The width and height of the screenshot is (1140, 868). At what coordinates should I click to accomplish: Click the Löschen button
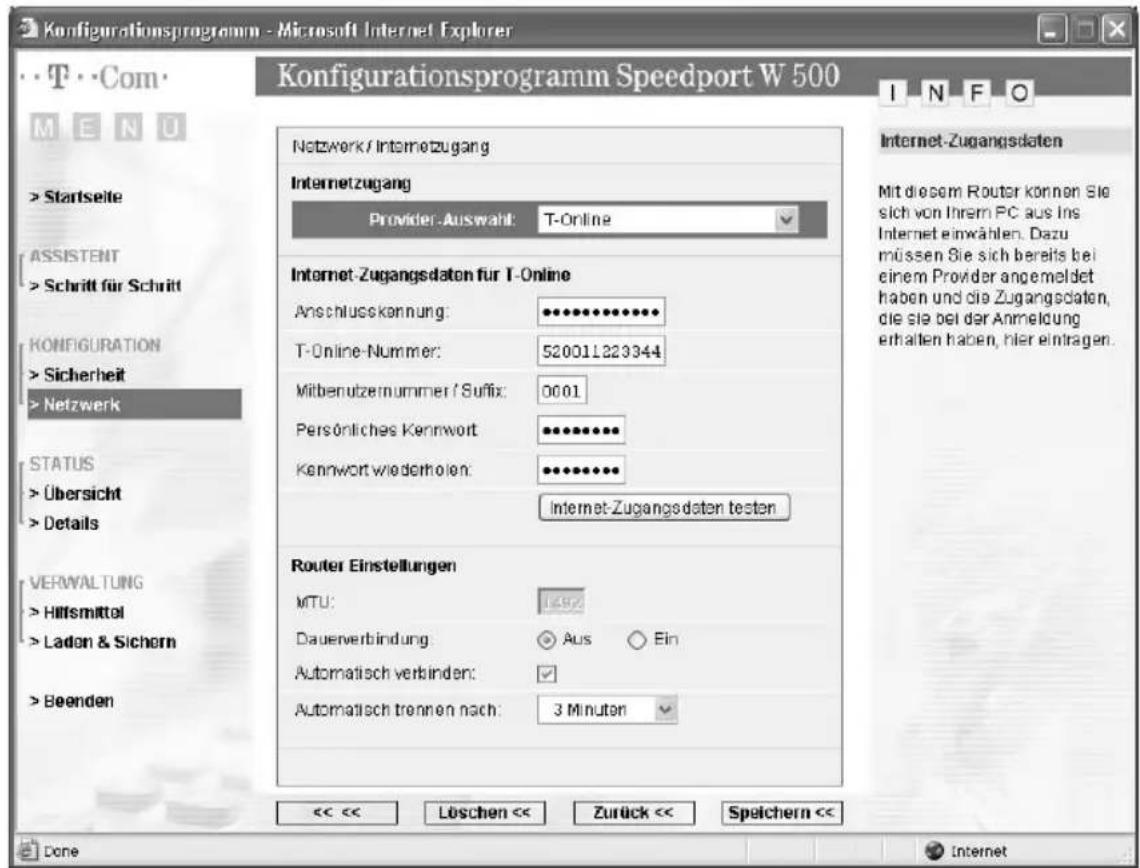484,813
